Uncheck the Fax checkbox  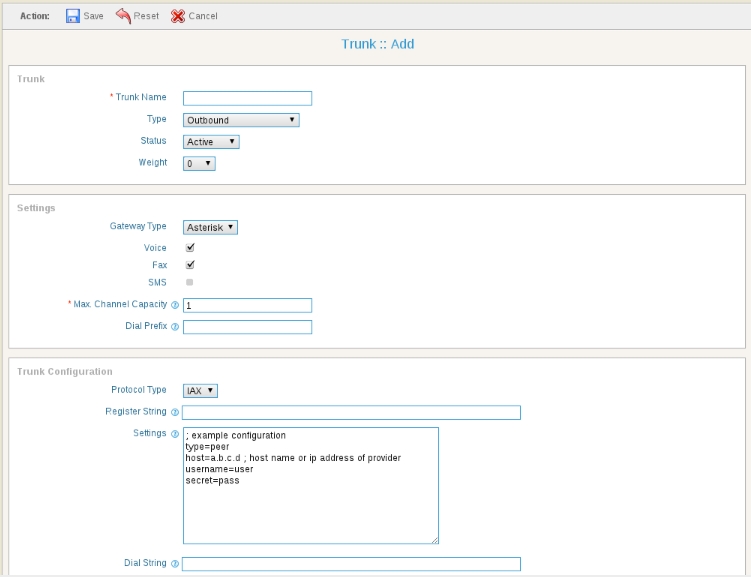pyautogui.click(x=190, y=264)
